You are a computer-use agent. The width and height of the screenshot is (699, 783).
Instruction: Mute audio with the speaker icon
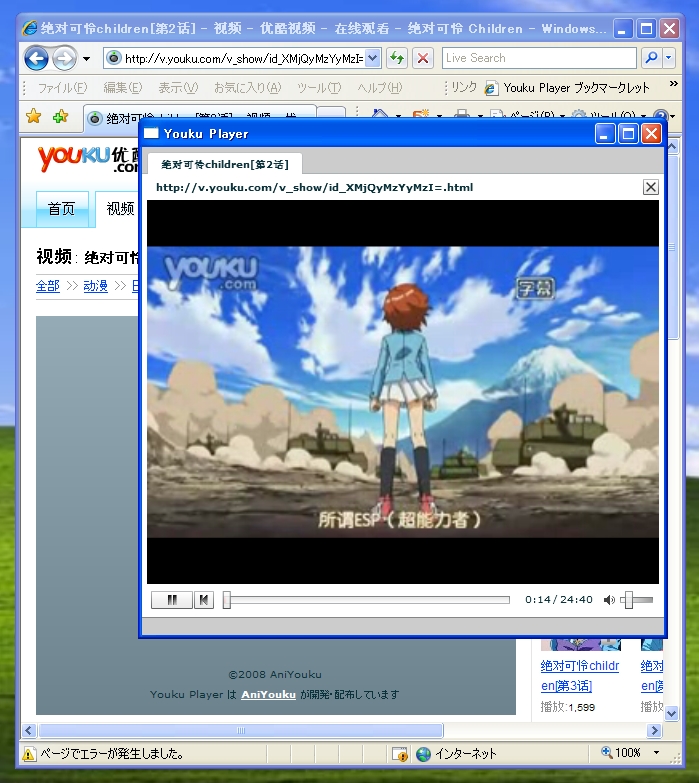(x=609, y=600)
